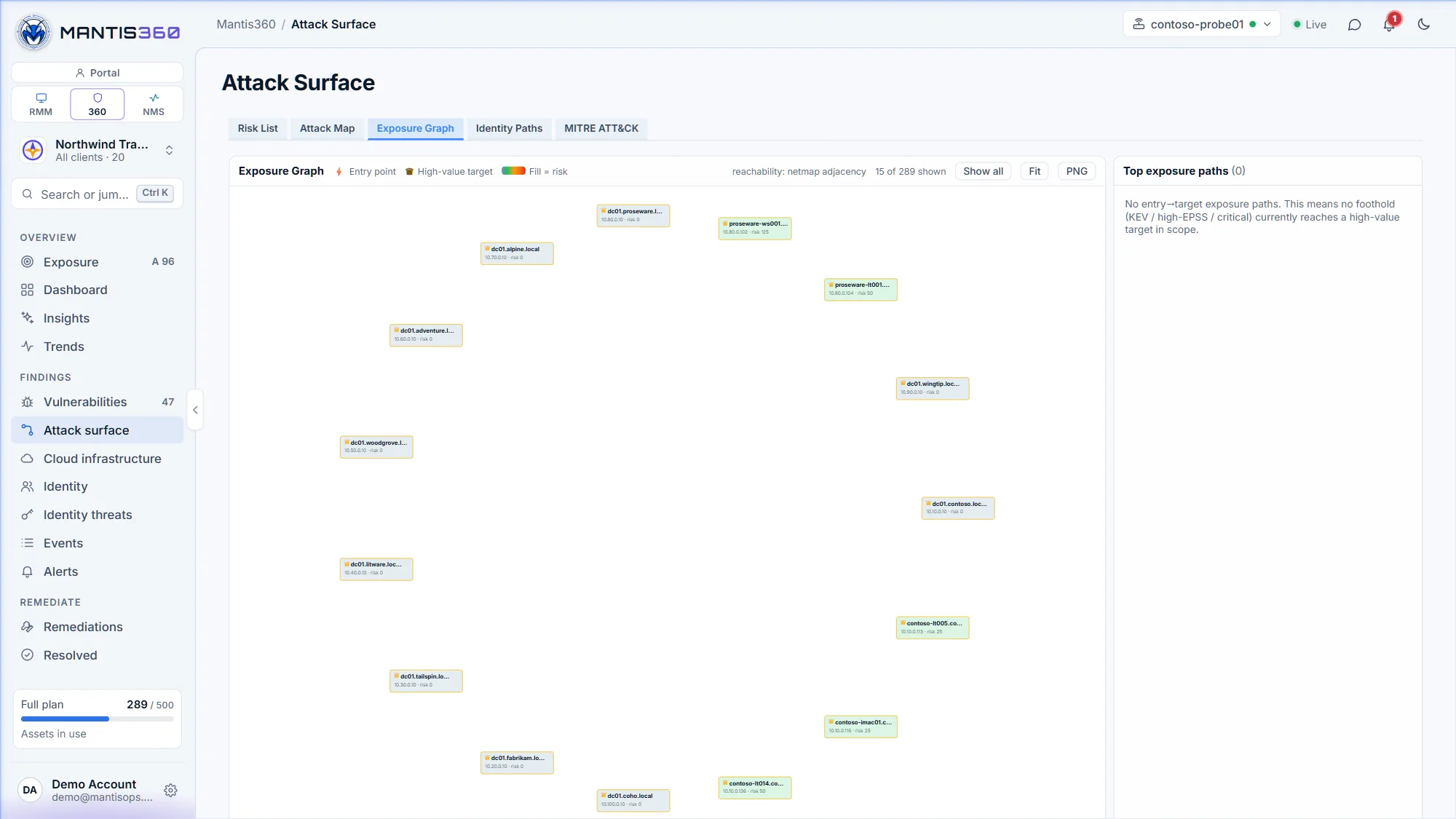Switch to RMM module
The width and height of the screenshot is (1456, 819).
(x=41, y=104)
